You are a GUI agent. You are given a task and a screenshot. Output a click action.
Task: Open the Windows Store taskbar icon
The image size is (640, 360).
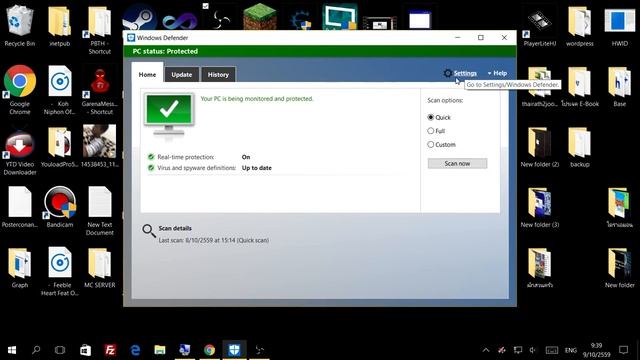pyautogui.click(x=85, y=350)
